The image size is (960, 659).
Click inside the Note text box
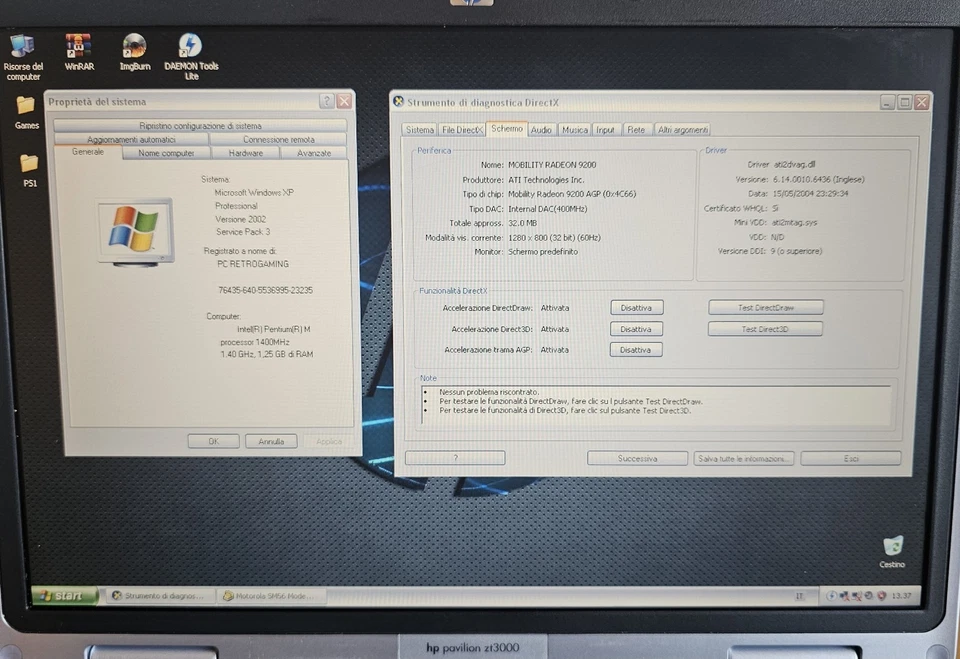pos(656,405)
